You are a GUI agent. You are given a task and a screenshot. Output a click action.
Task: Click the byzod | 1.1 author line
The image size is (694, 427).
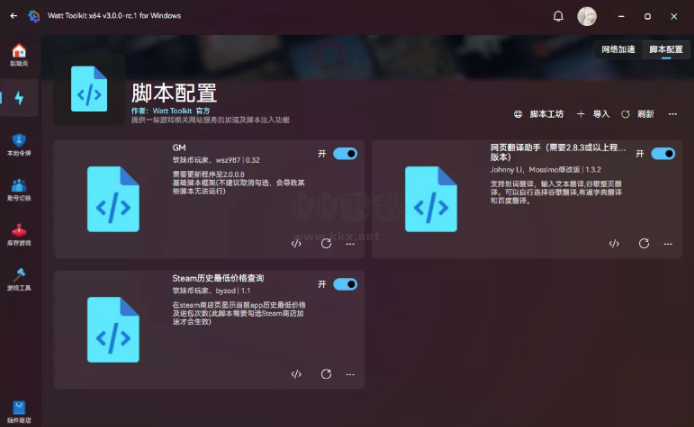(x=211, y=291)
